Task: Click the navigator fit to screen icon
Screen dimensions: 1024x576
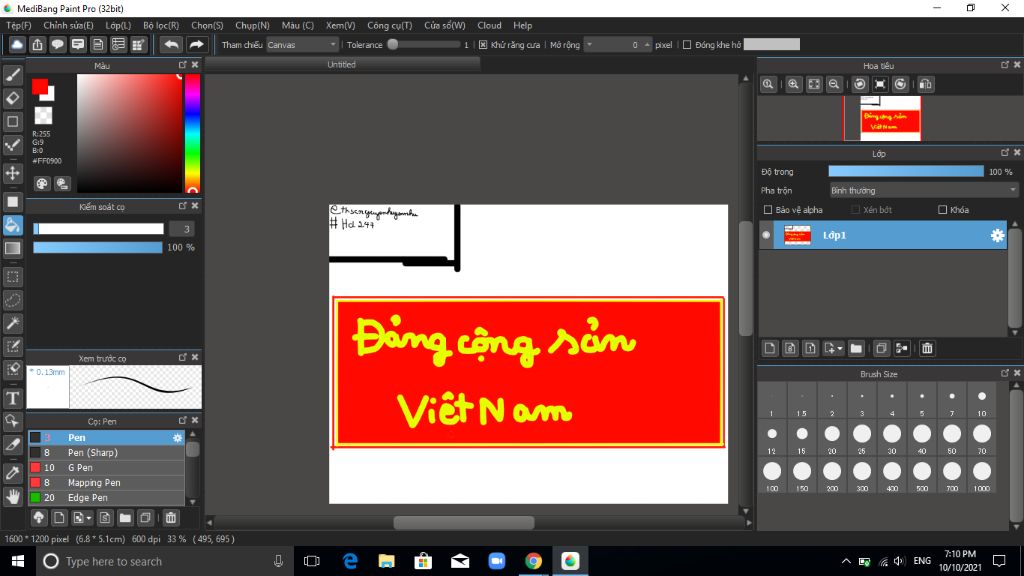Action: click(814, 84)
